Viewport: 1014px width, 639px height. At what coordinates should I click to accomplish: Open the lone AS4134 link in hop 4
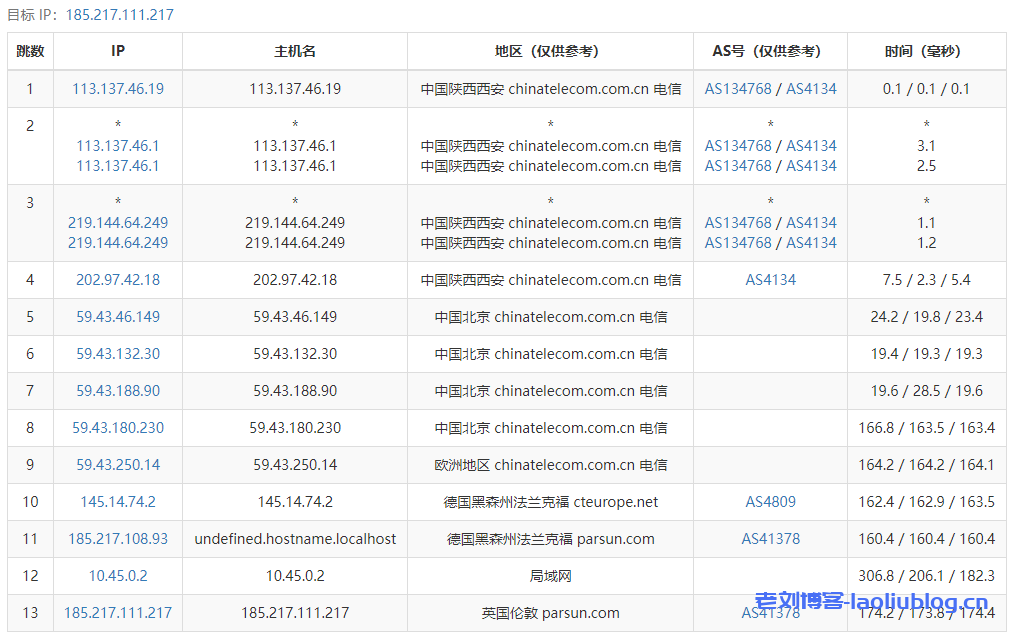(770, 280)
